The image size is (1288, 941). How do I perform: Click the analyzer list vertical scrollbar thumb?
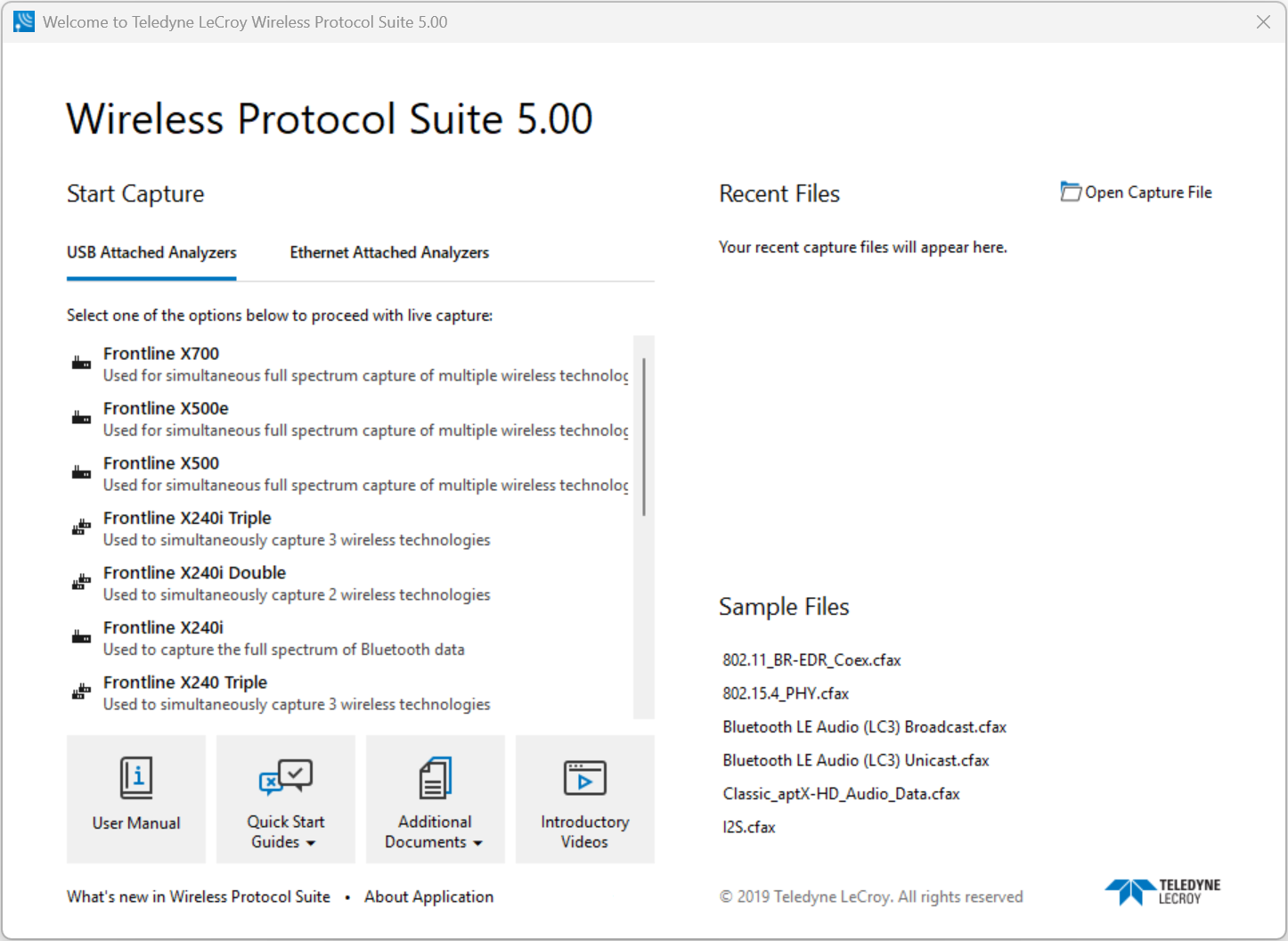click(x=643, y=437)
